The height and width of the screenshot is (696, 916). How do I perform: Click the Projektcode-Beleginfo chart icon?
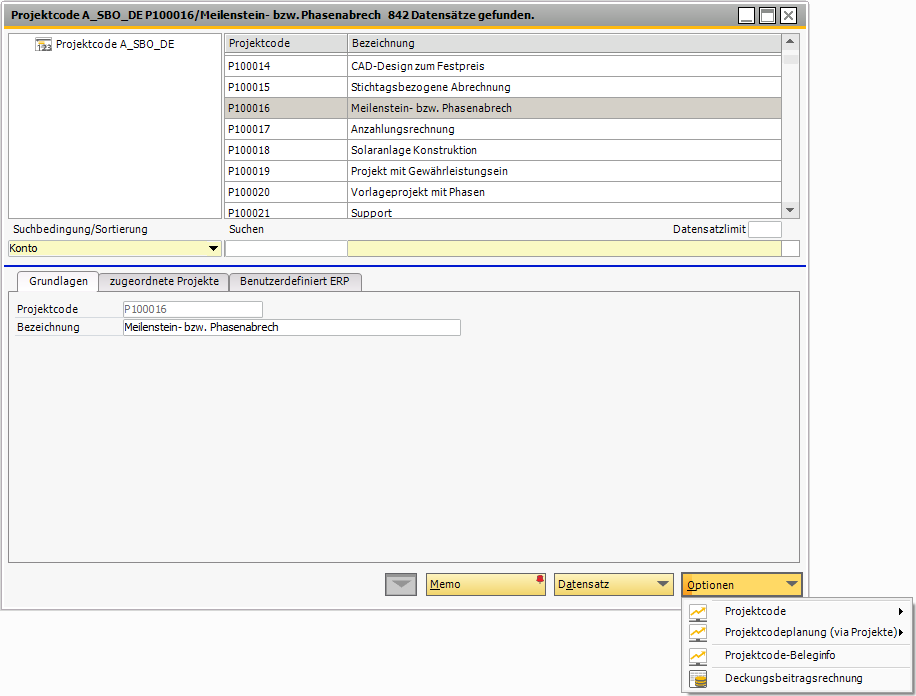point(697,655)
